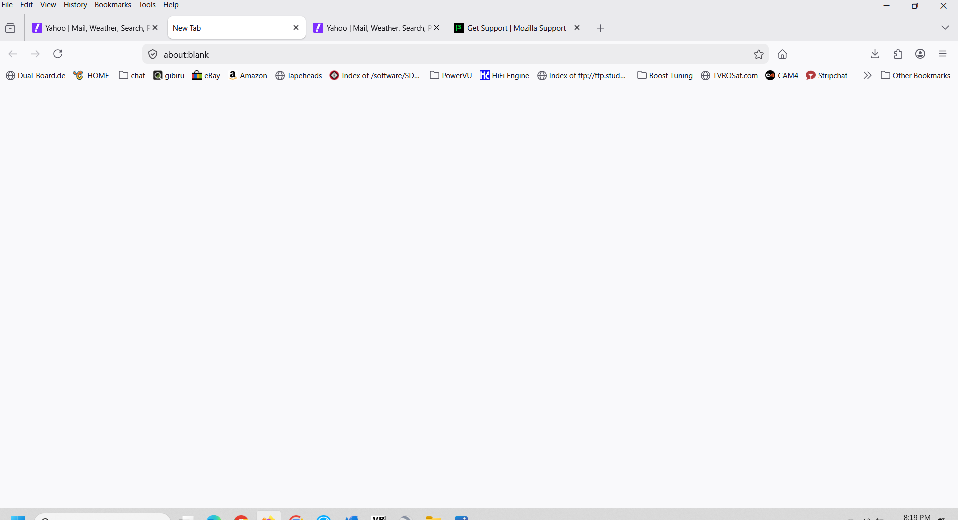958x520 pixels.
Task: Open a new tab with plus button
Action: click(x=600, y=28)
